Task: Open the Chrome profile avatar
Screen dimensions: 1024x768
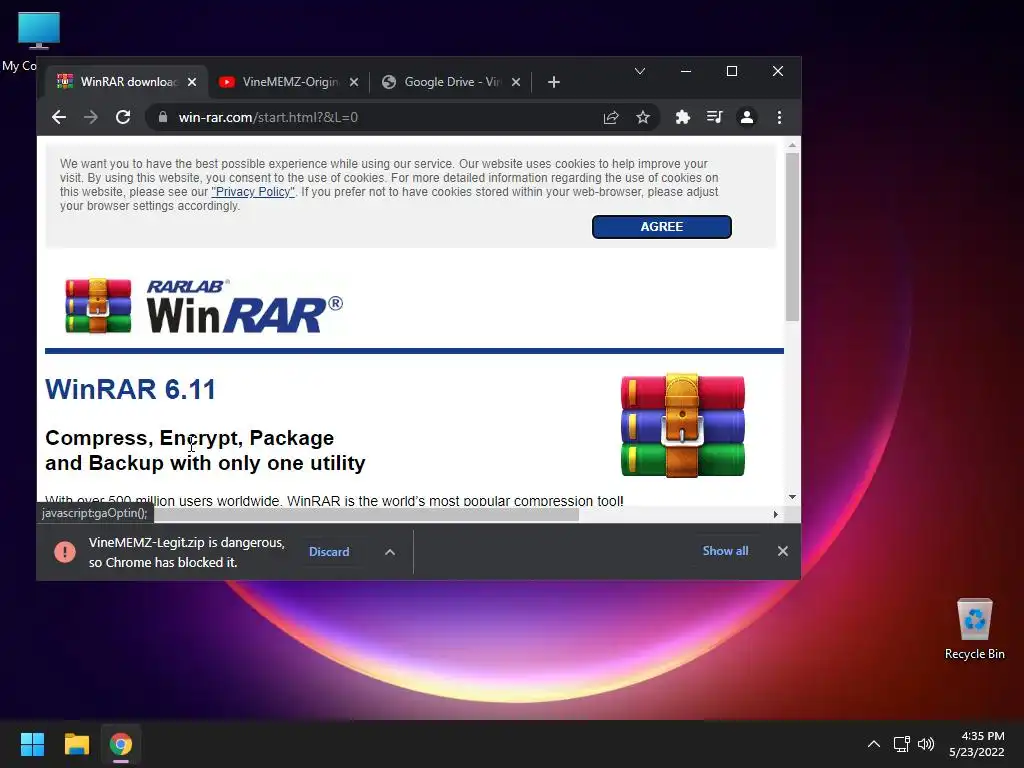Action: [x=746, y=118]
